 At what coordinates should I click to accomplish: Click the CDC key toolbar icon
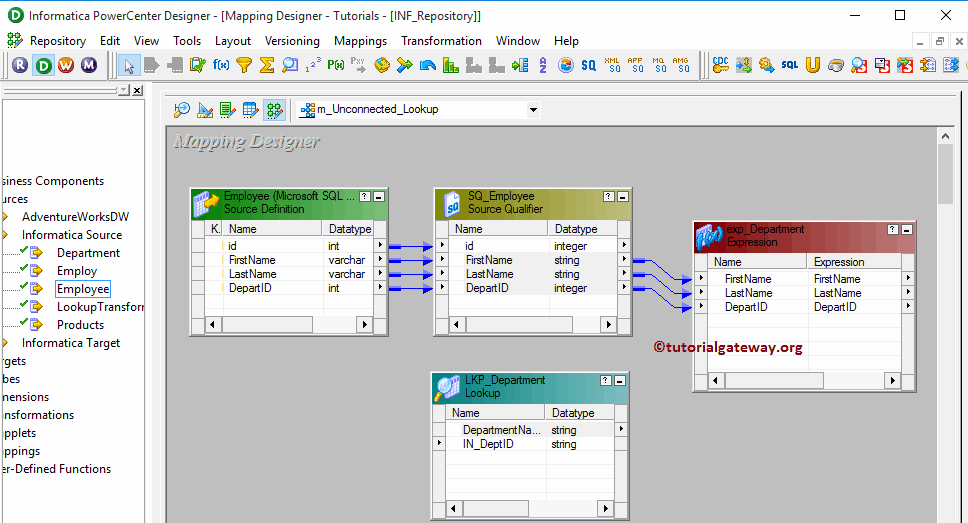click(x=720, y=65)
